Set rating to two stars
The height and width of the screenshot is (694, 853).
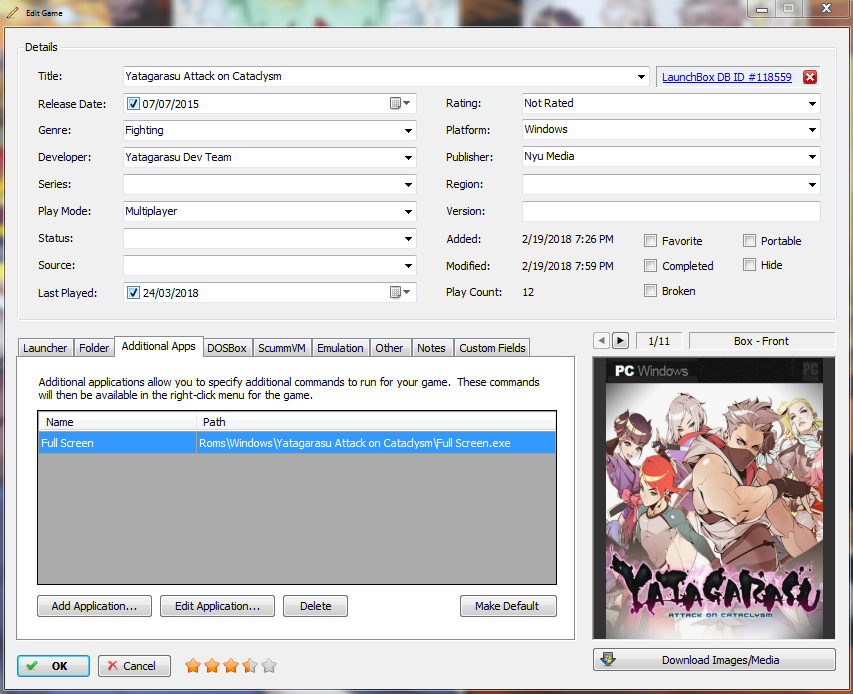click(212, 666)
